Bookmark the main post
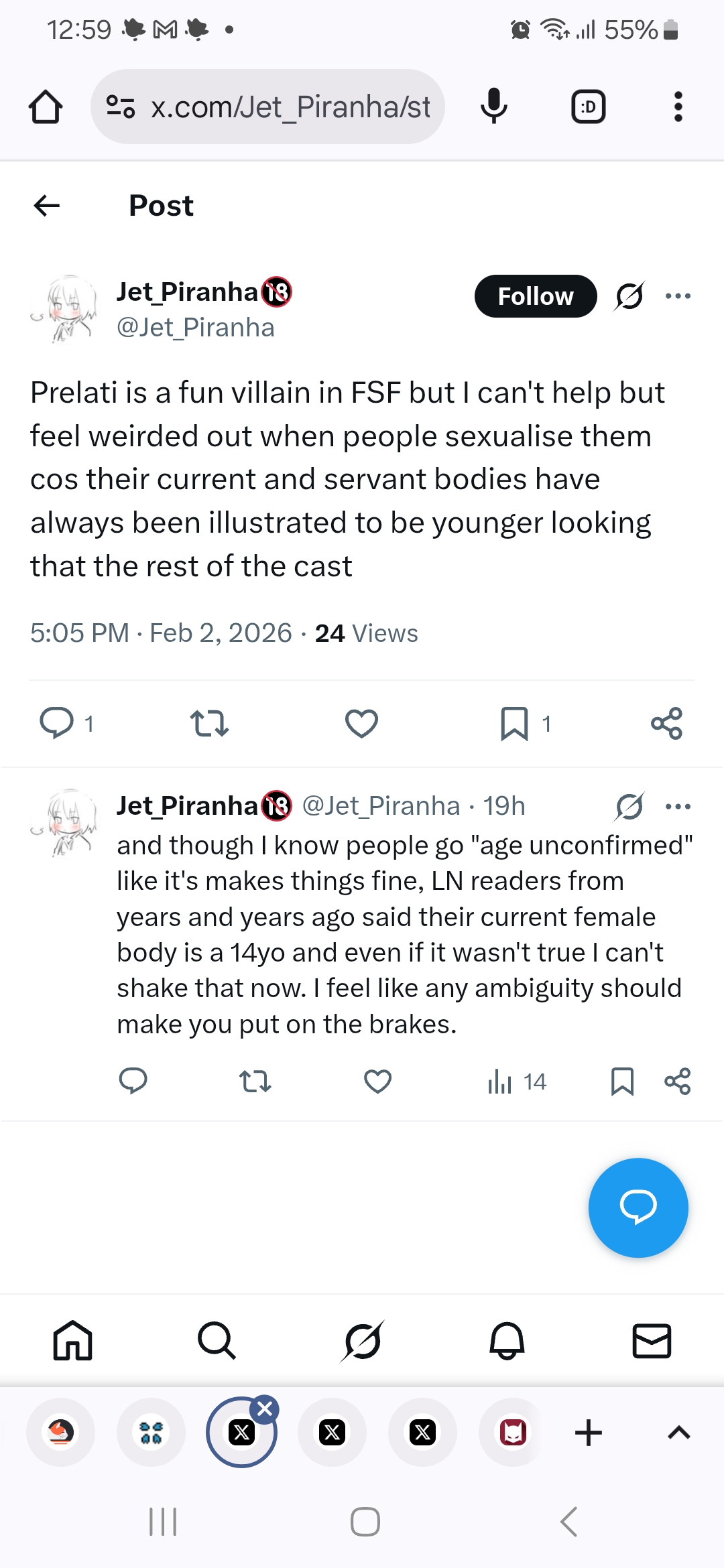Screen dimensions: 724x1568 [x=514, y=724]
